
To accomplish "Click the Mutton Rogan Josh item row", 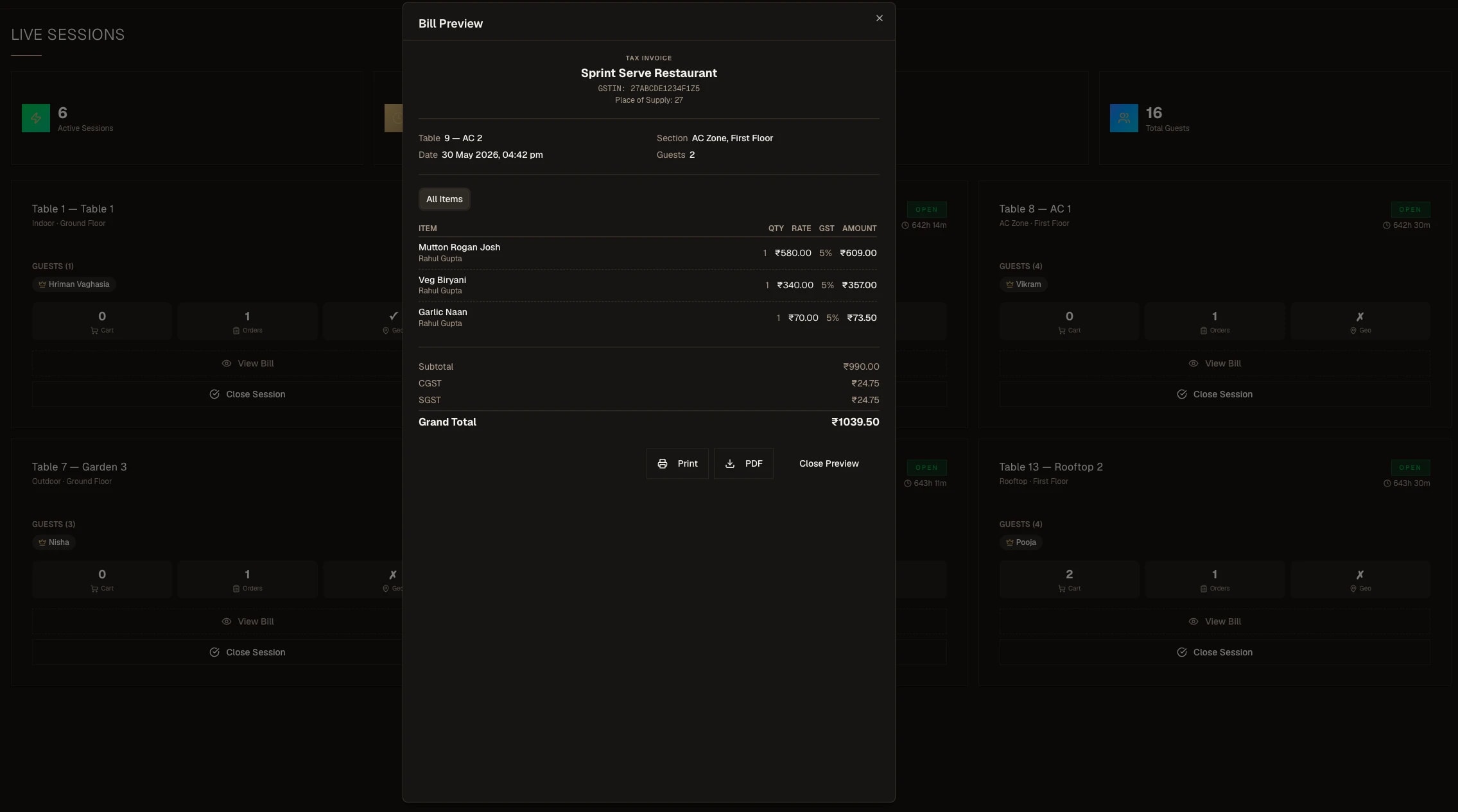I will tap(648, 253).
